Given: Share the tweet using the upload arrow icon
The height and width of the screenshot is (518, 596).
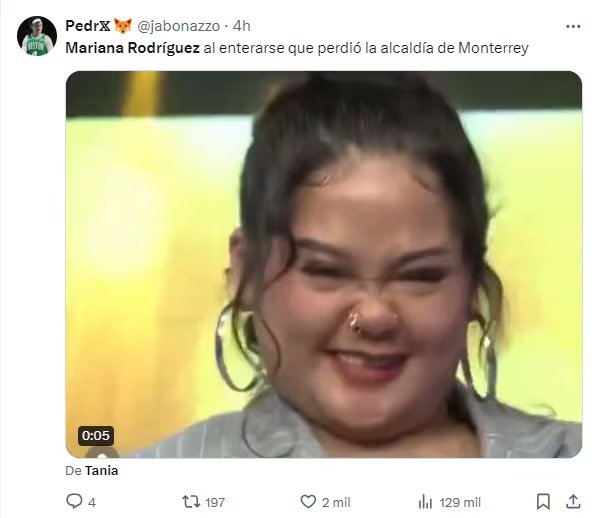Looking at the screenshot, I should (x=573, y=502).
